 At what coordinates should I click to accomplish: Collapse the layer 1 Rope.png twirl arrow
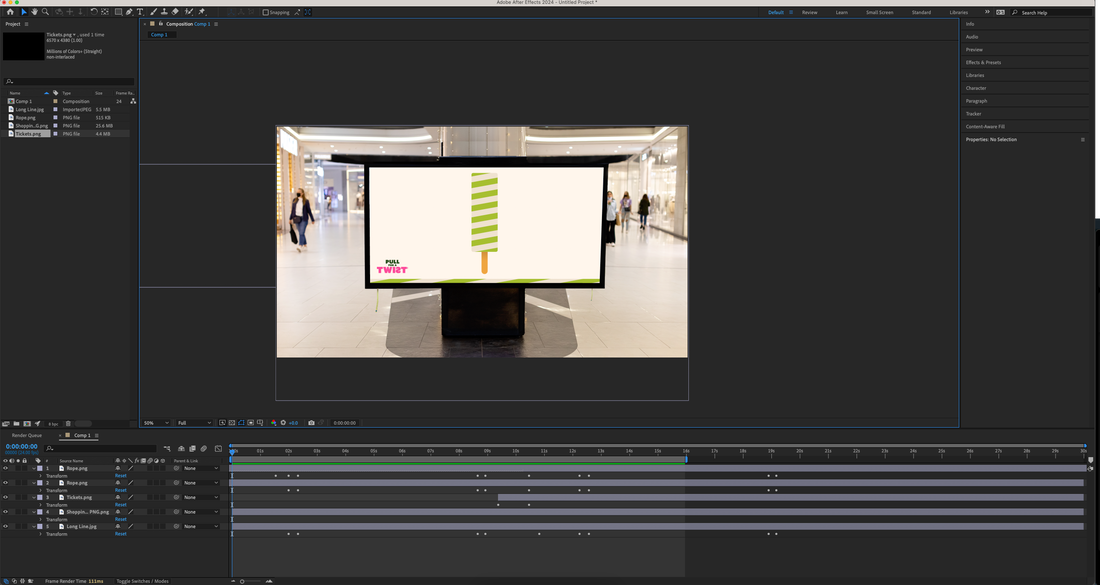tap(34, 468)
